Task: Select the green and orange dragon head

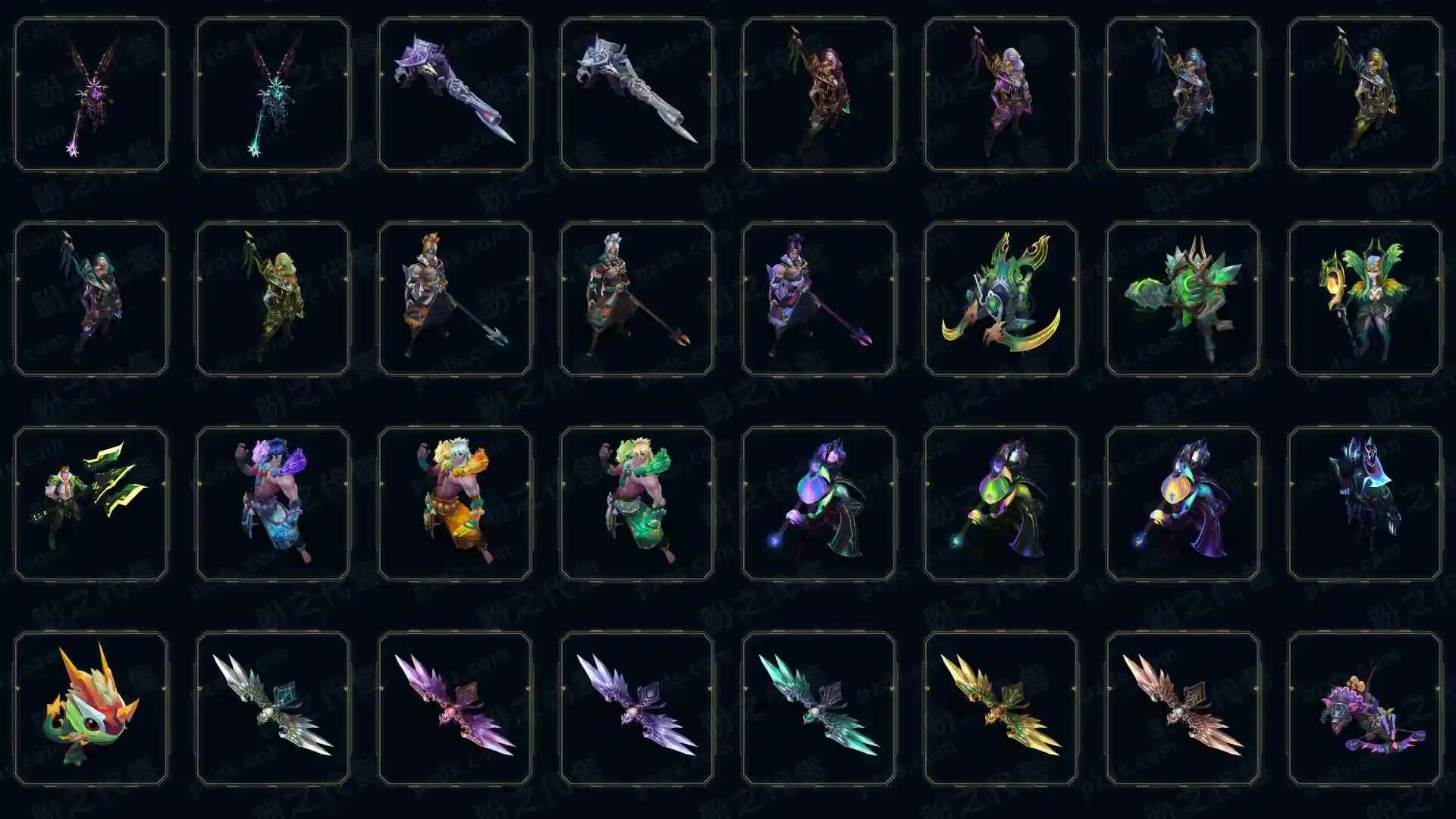Action: pos(91,708)
